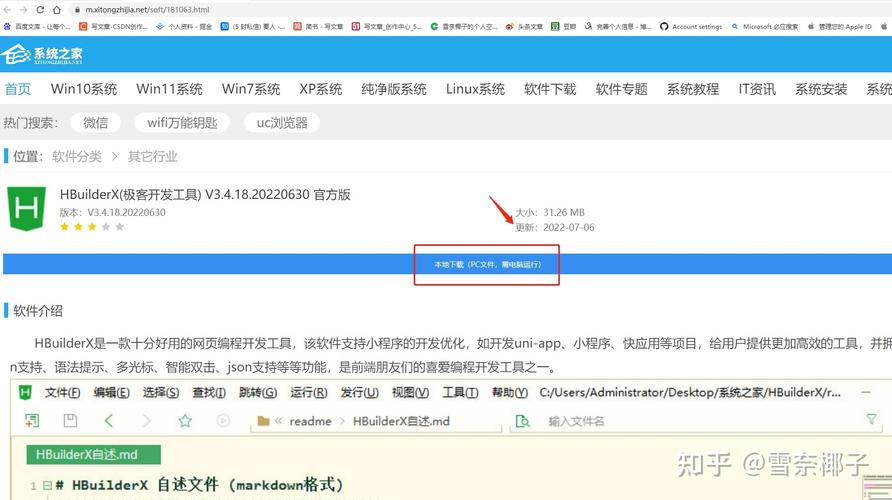Open 工具(T) menu in HBuilderX screenshot
892x500 pixels.
pyautogui.click(x=460, y=392)
